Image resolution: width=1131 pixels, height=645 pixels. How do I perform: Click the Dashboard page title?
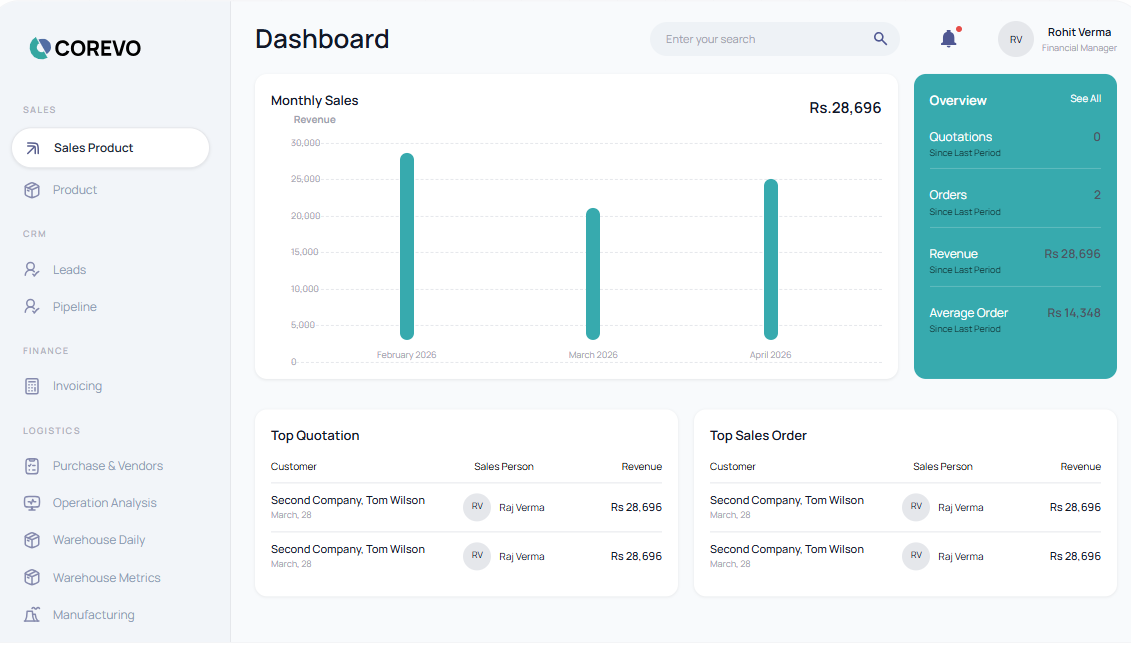(x=322, y=40)
